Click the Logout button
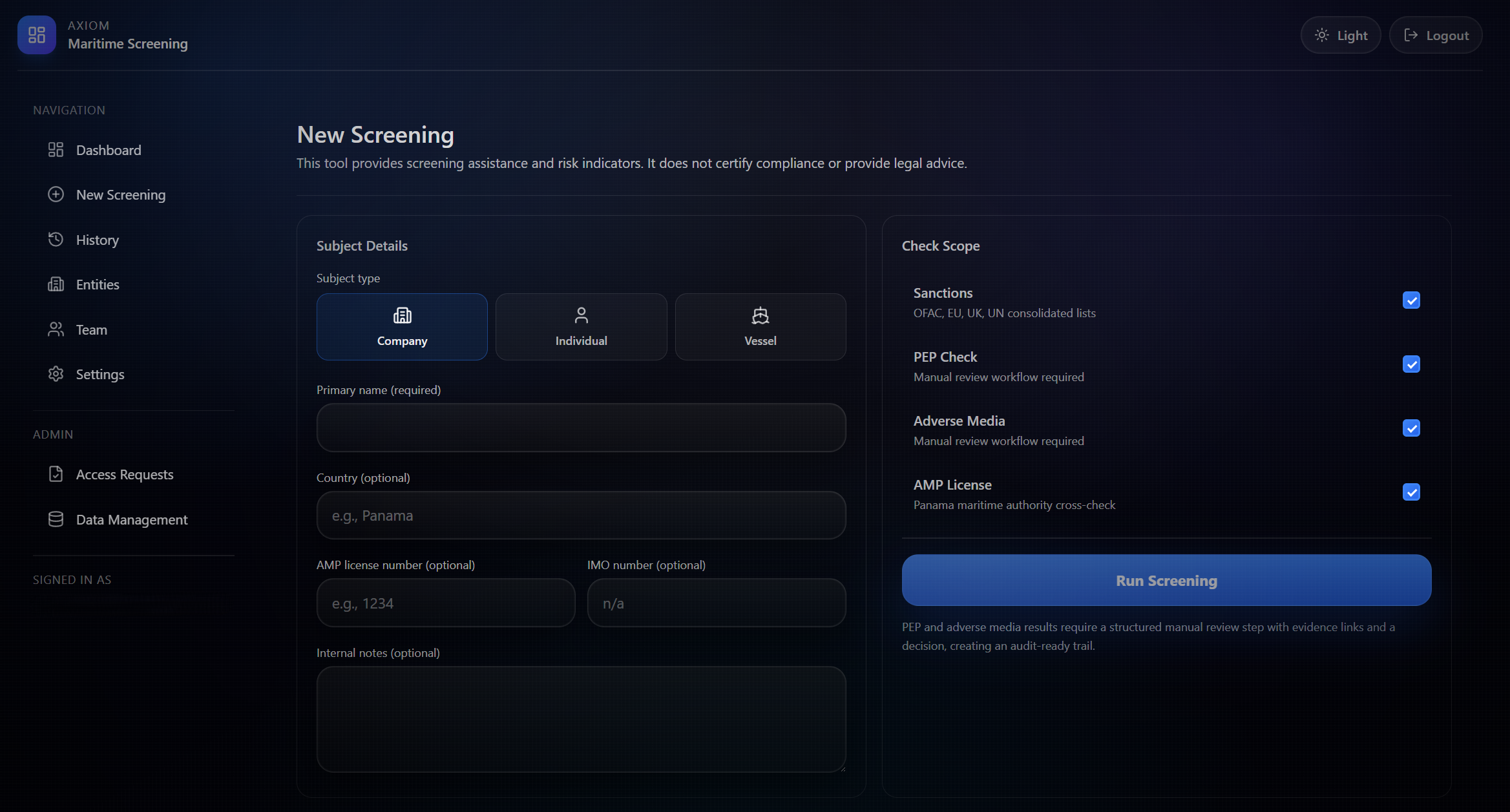This screenshot has height=812, width=1510. coord(1436,36)
